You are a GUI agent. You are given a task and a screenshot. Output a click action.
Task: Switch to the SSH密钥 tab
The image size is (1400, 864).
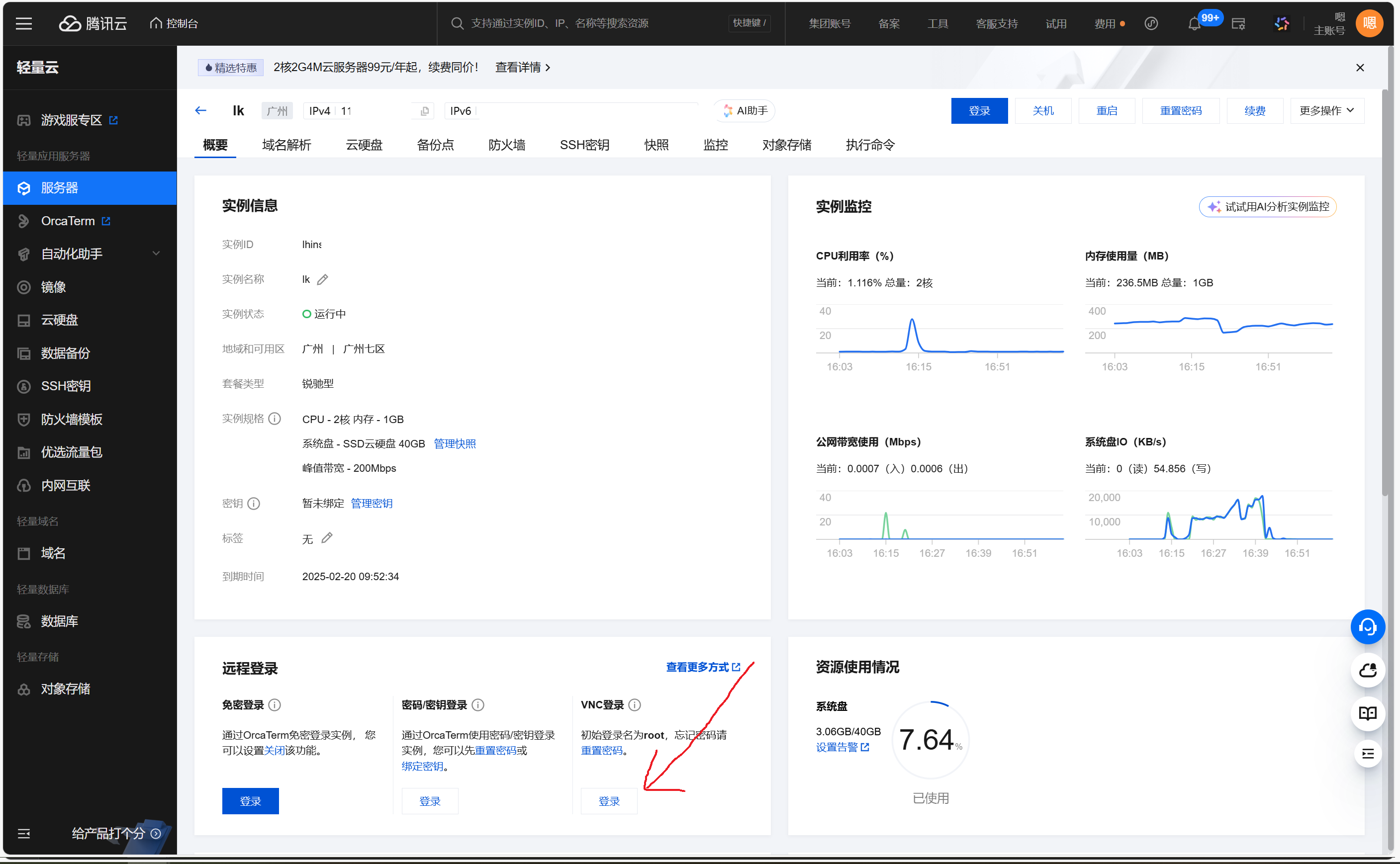click(584, 145)
